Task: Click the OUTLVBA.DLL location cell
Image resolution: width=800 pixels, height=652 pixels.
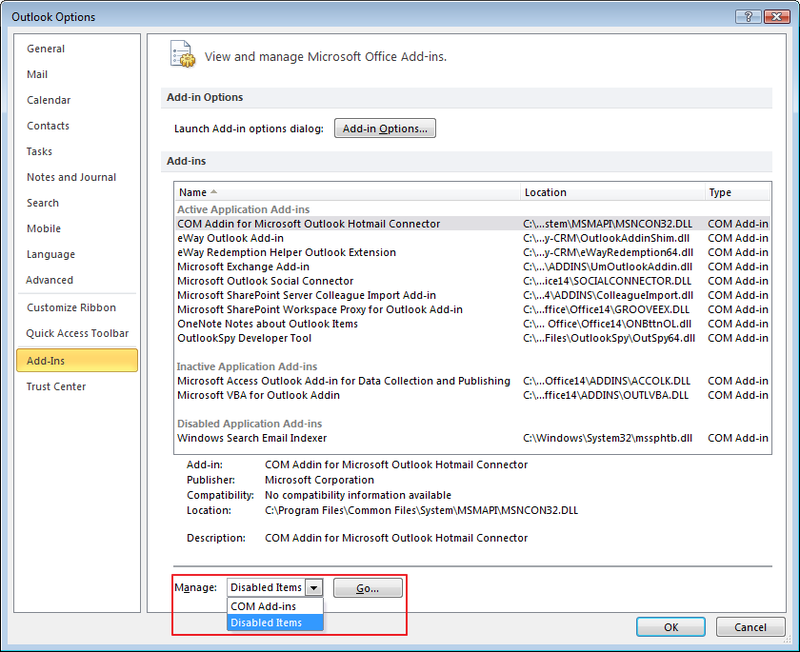Action: click(606, 395)
